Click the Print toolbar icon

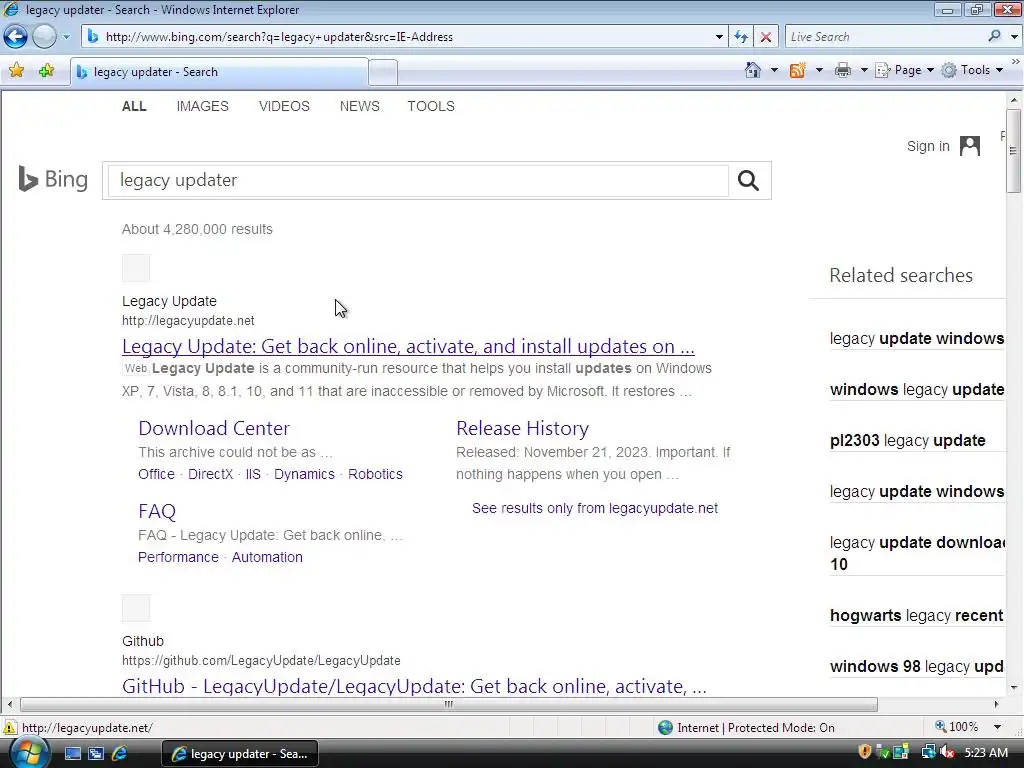(843, 70)
